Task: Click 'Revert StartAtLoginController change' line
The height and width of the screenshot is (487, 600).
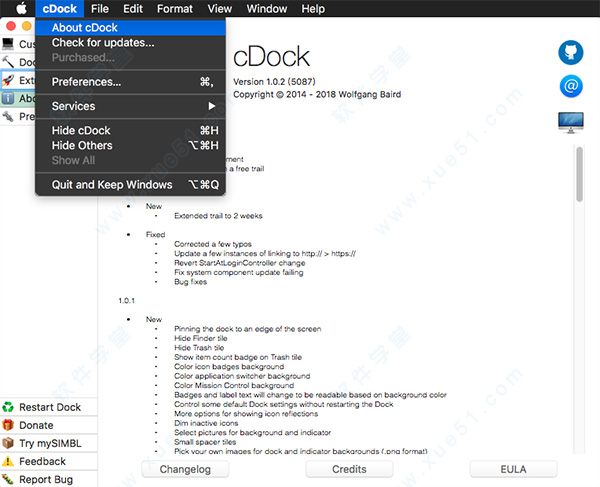Action: click(240, 263)
